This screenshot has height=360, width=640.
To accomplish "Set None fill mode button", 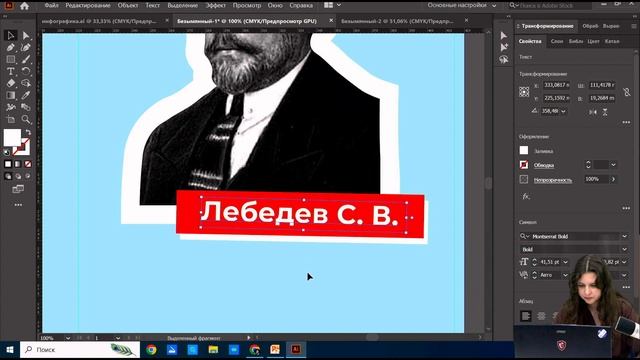I will [x=28, y=164].
